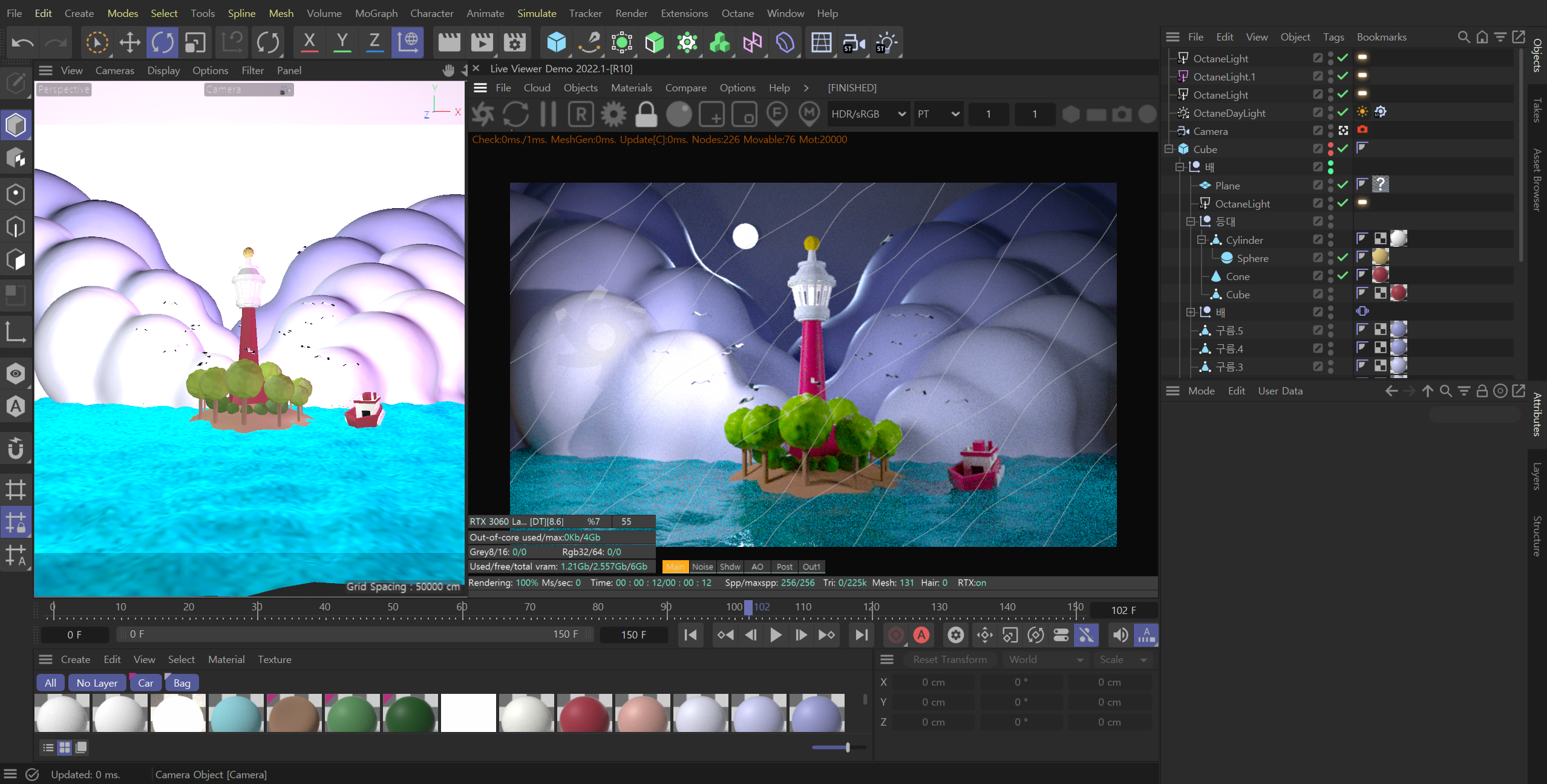Click the MoGraph Cloner icon

pos(687,42)
